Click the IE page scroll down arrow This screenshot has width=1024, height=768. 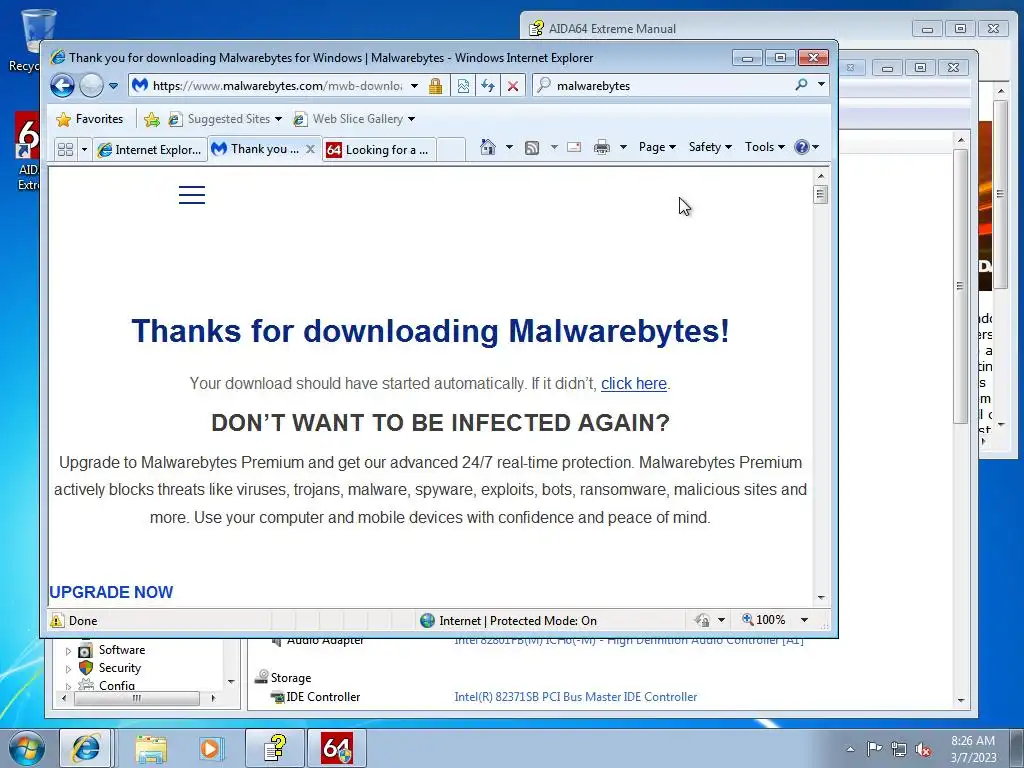[821, 598]
